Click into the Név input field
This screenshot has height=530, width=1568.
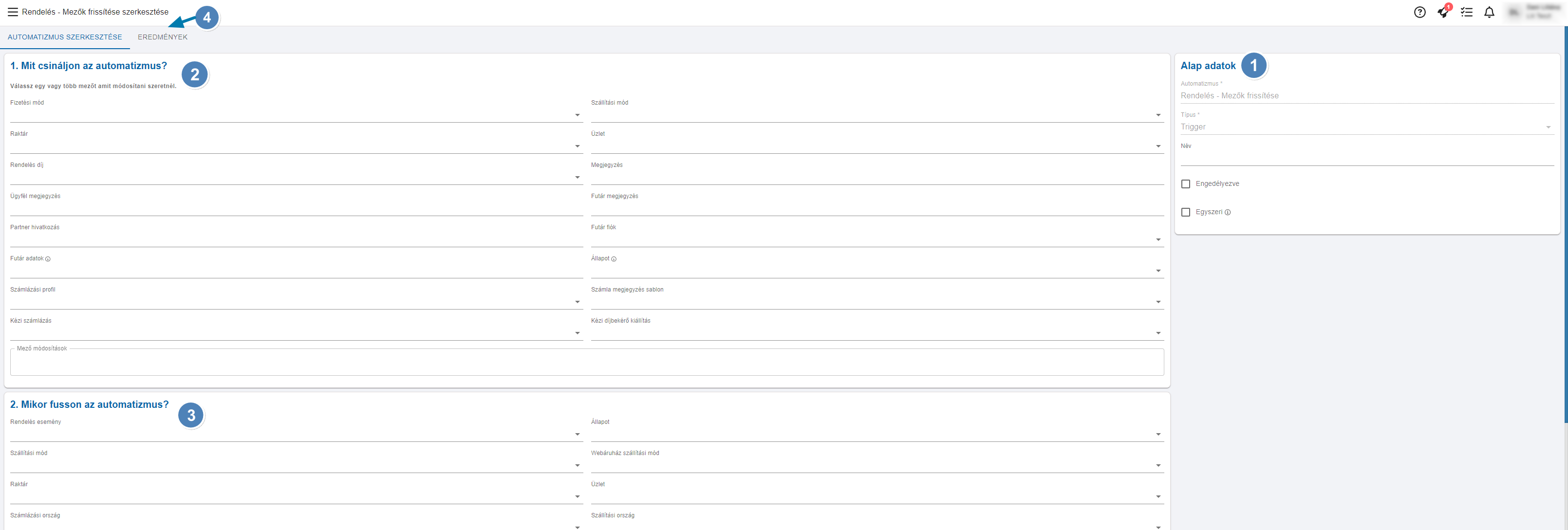[1366, 158]
